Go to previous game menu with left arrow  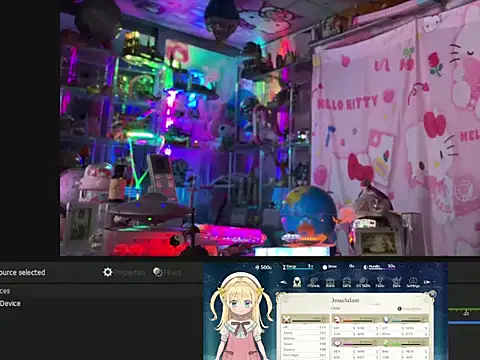coord(283,282)
